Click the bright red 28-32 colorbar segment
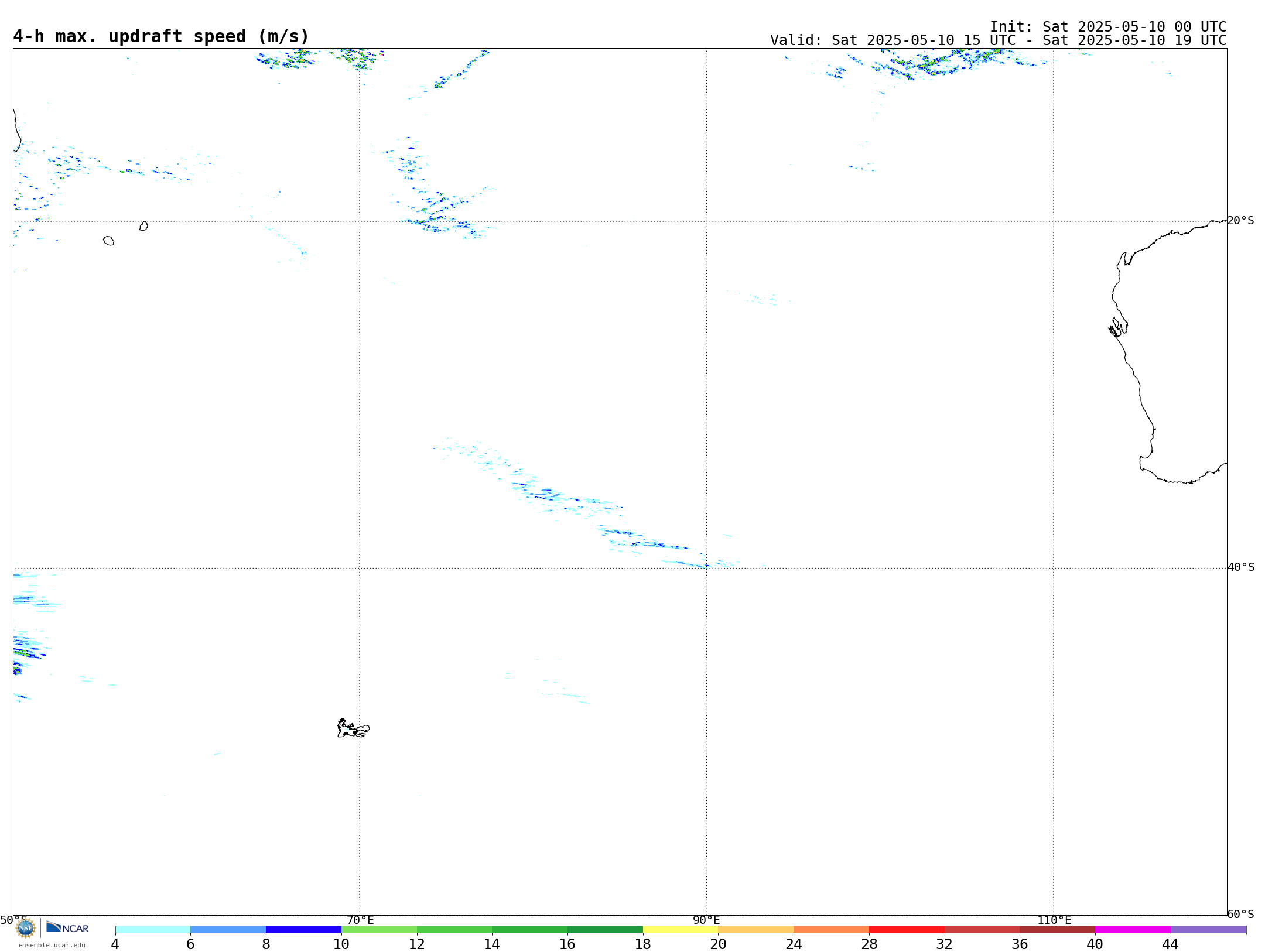Screen dimensions: 1265x952 pyautogui.click(x=907, y=929)
